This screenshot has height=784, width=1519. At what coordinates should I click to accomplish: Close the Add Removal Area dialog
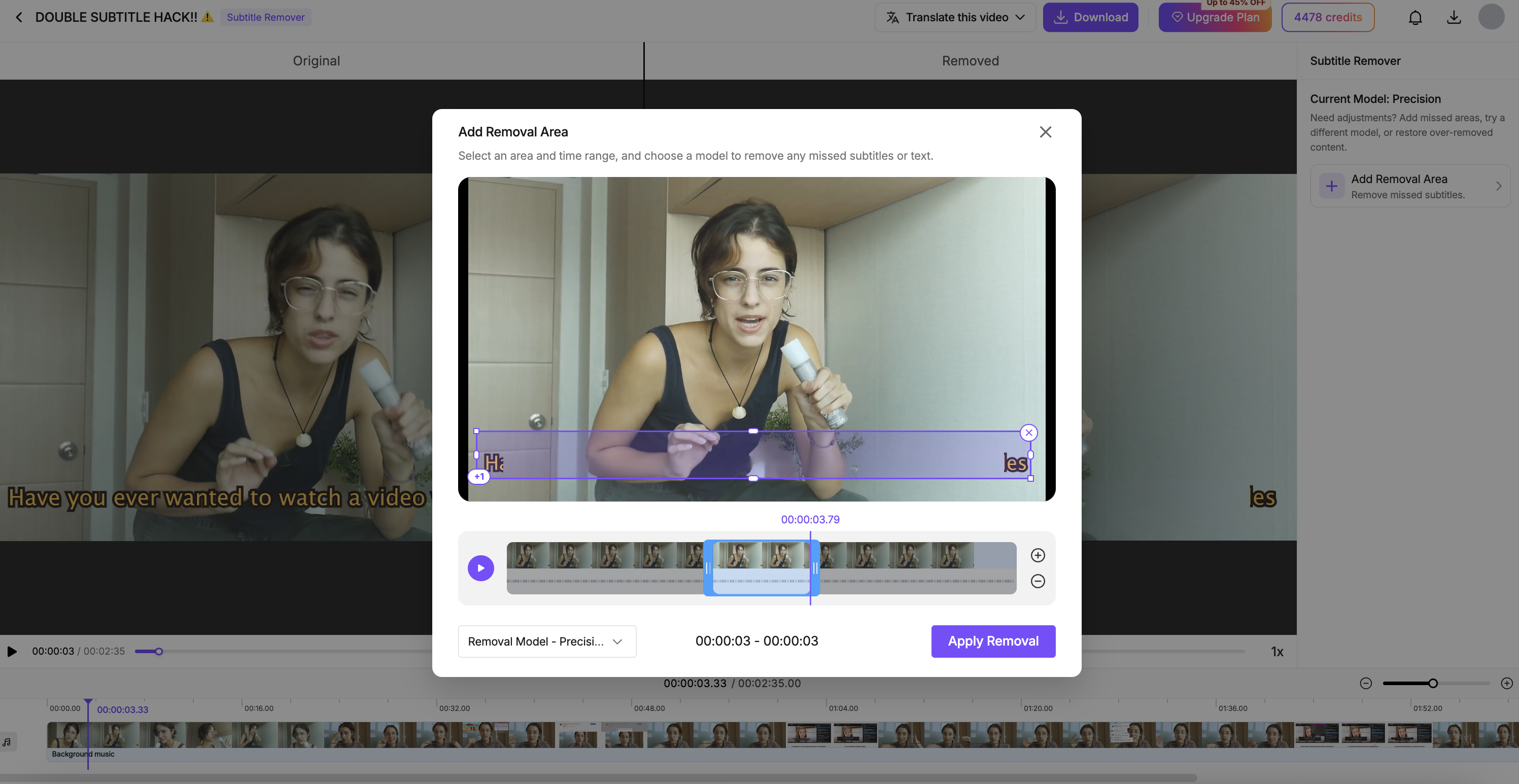pyautogui.click(x=1045, y=132)
